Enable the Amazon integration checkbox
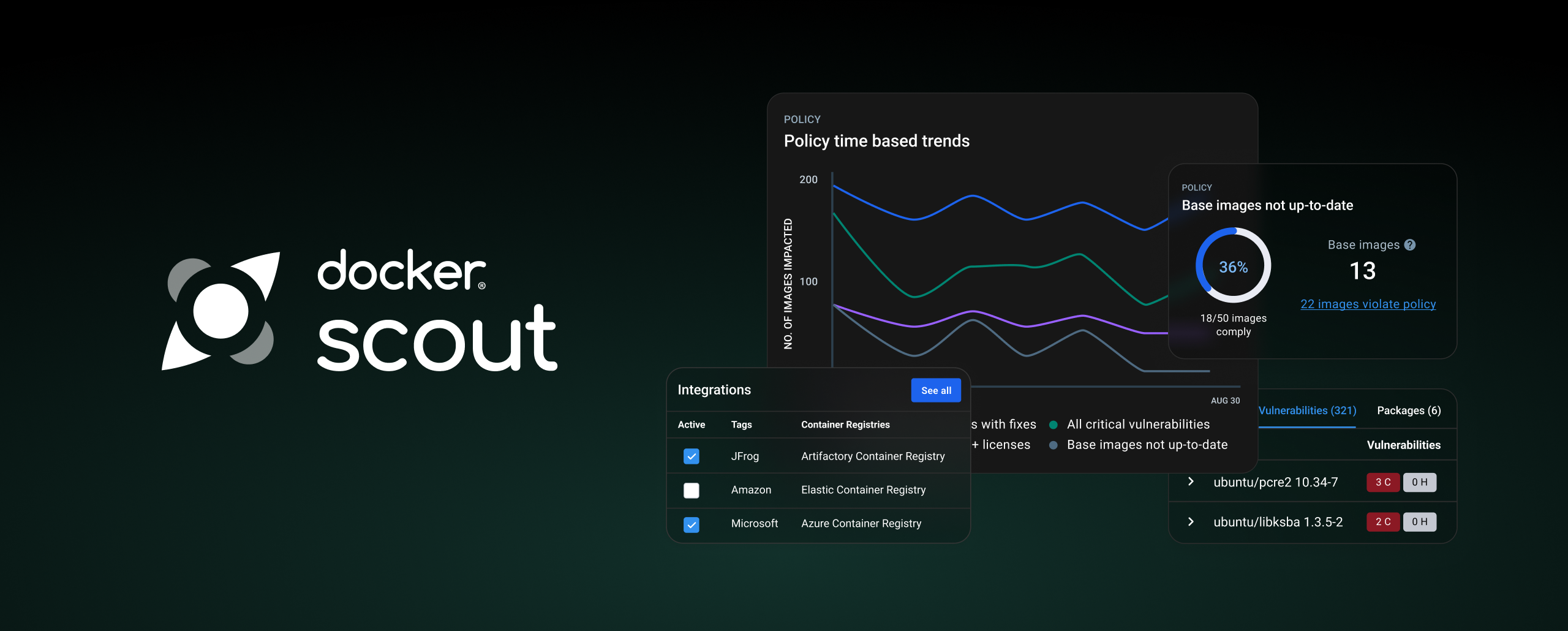 pyautogui.click(x=691, y=490)
